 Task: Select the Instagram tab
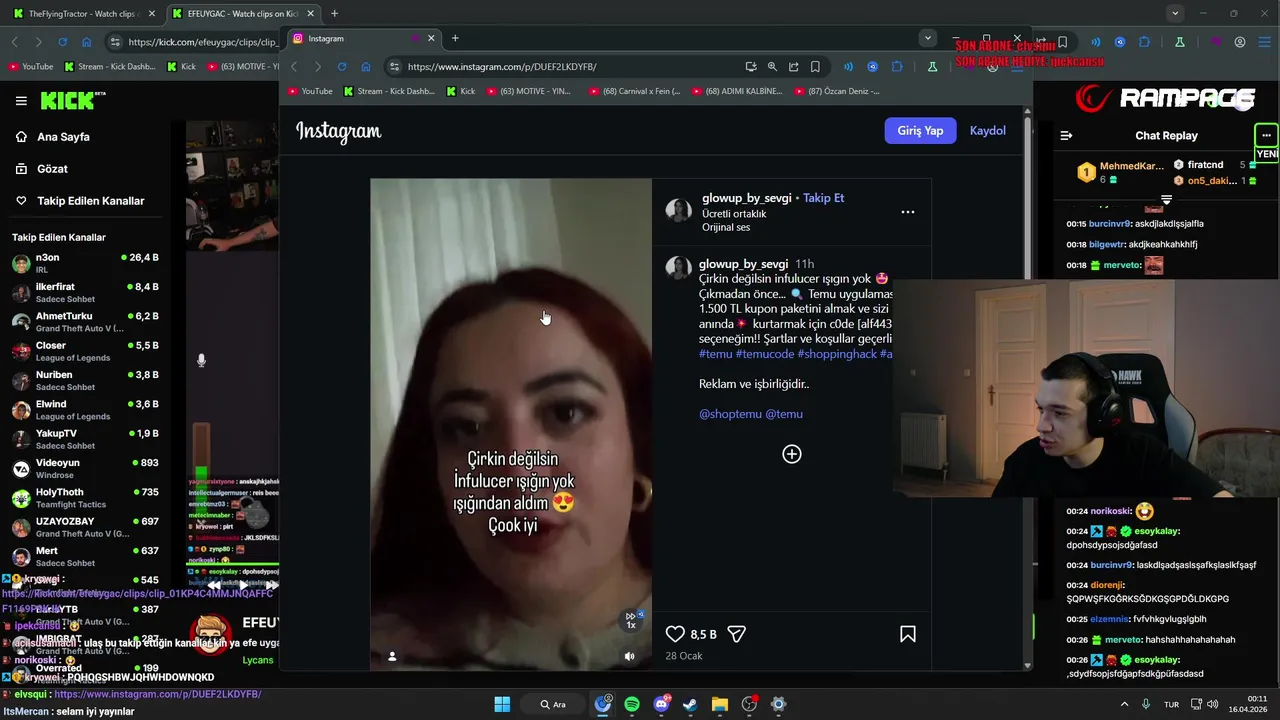365,38
